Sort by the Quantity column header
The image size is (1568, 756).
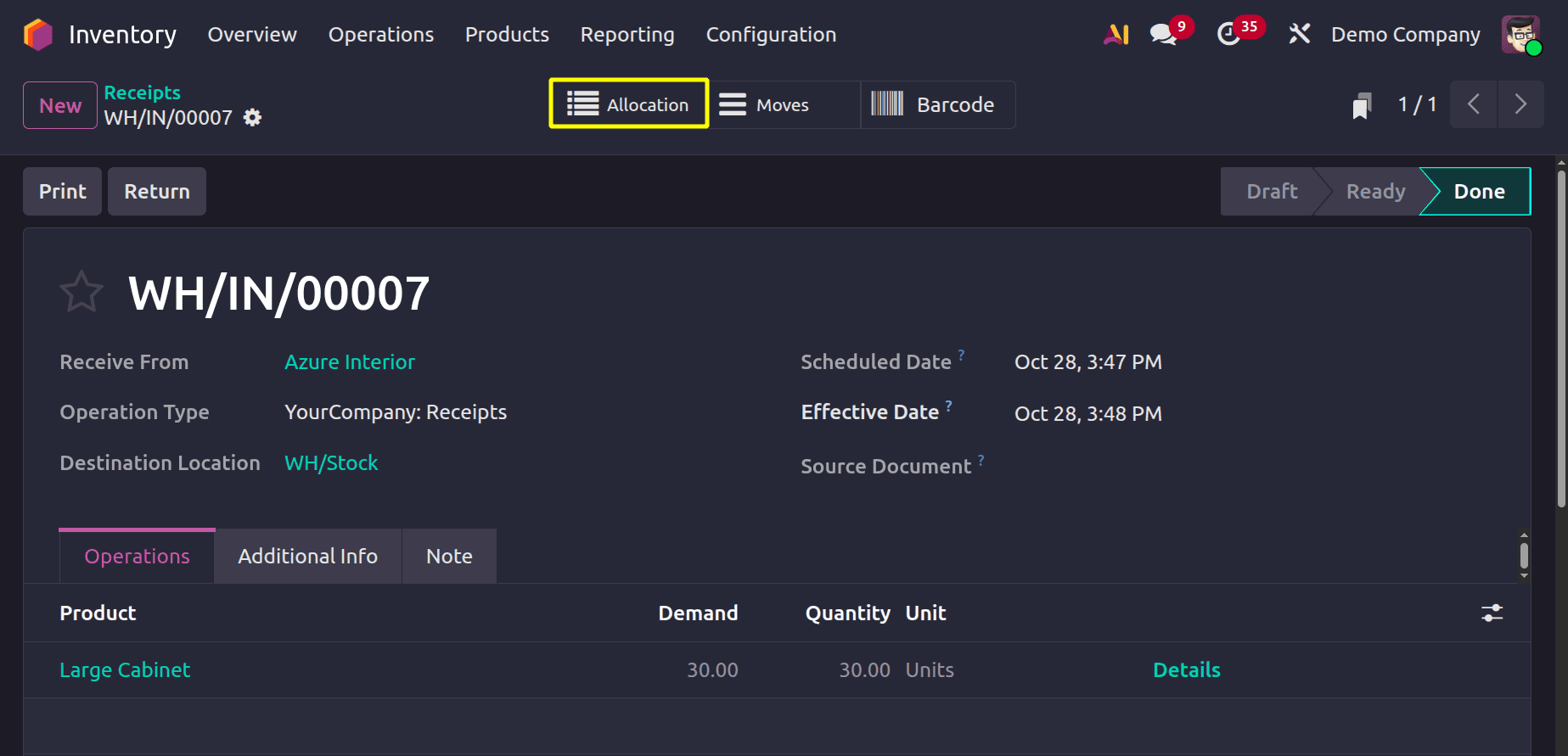pyautogui.click(x=847, y=613)
